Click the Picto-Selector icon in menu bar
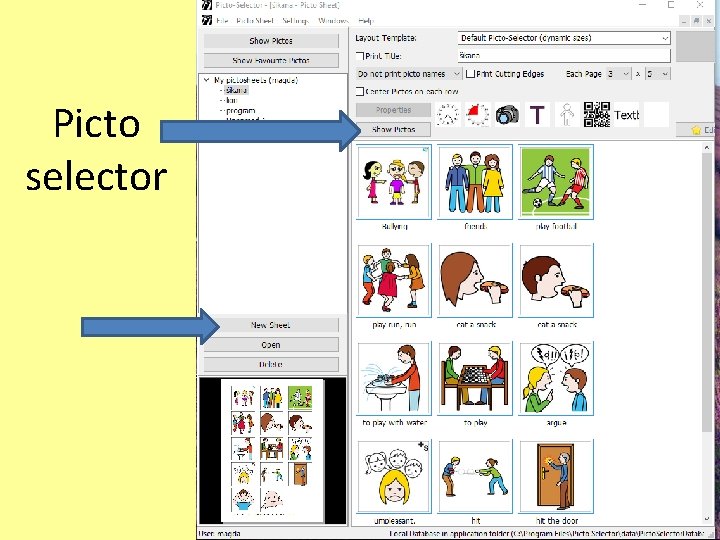 (207, 20)
